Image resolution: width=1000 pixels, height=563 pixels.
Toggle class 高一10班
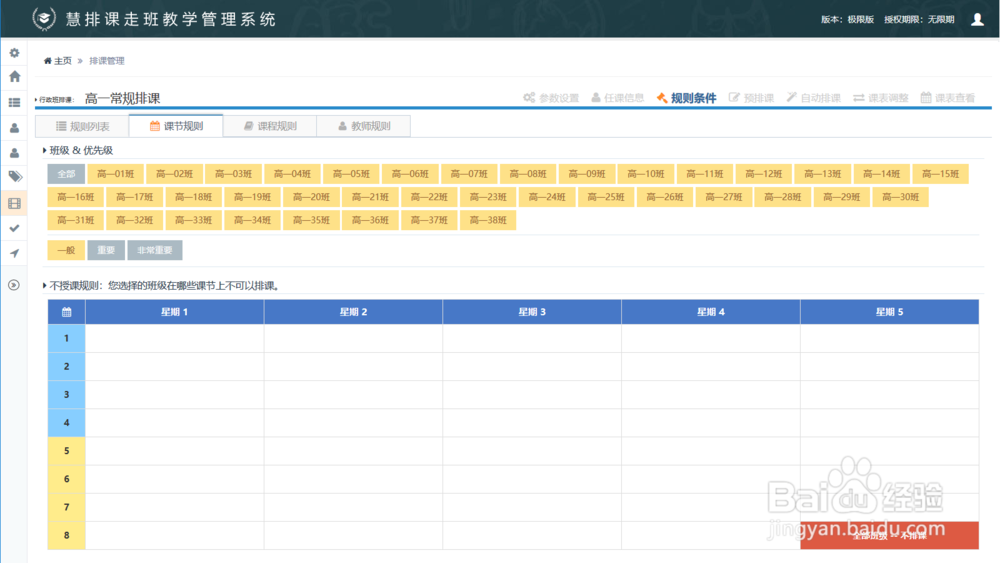click(x=645, y=174)
